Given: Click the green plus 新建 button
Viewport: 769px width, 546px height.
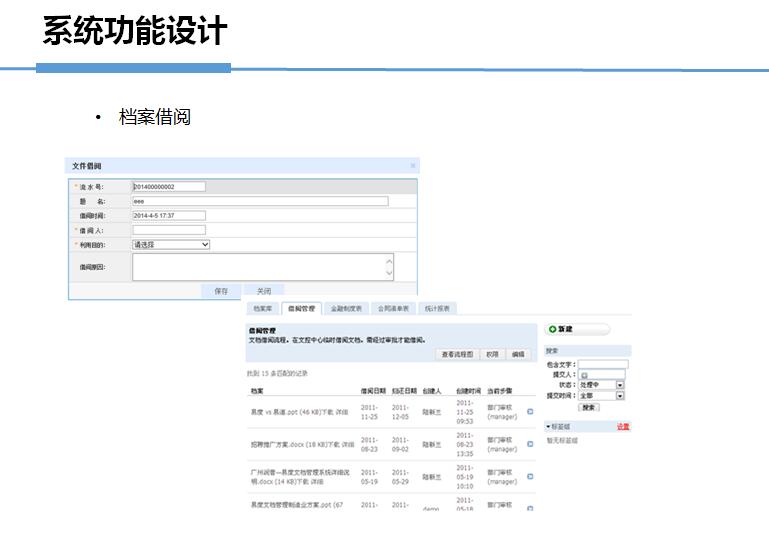Looking at the screenshot, I should pyautogui.click(x=577, y=329).
